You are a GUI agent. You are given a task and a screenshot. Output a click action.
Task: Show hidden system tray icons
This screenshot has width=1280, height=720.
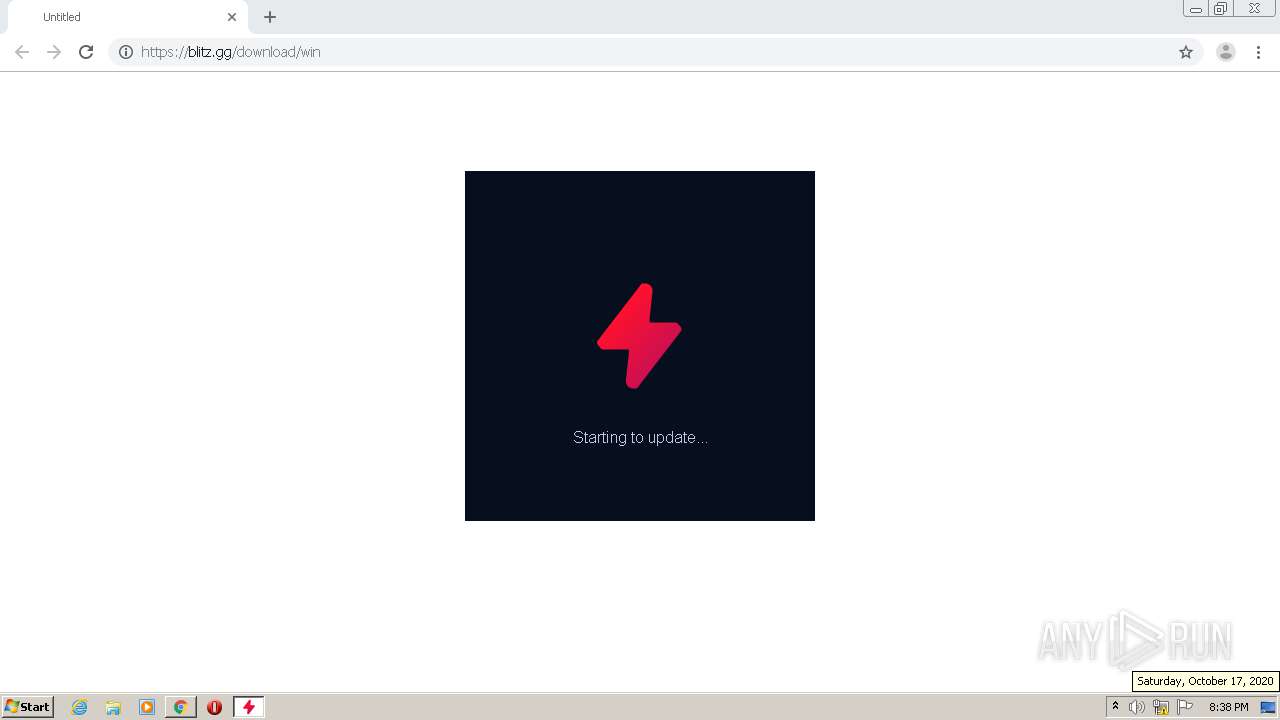[x=1116, y=707]
